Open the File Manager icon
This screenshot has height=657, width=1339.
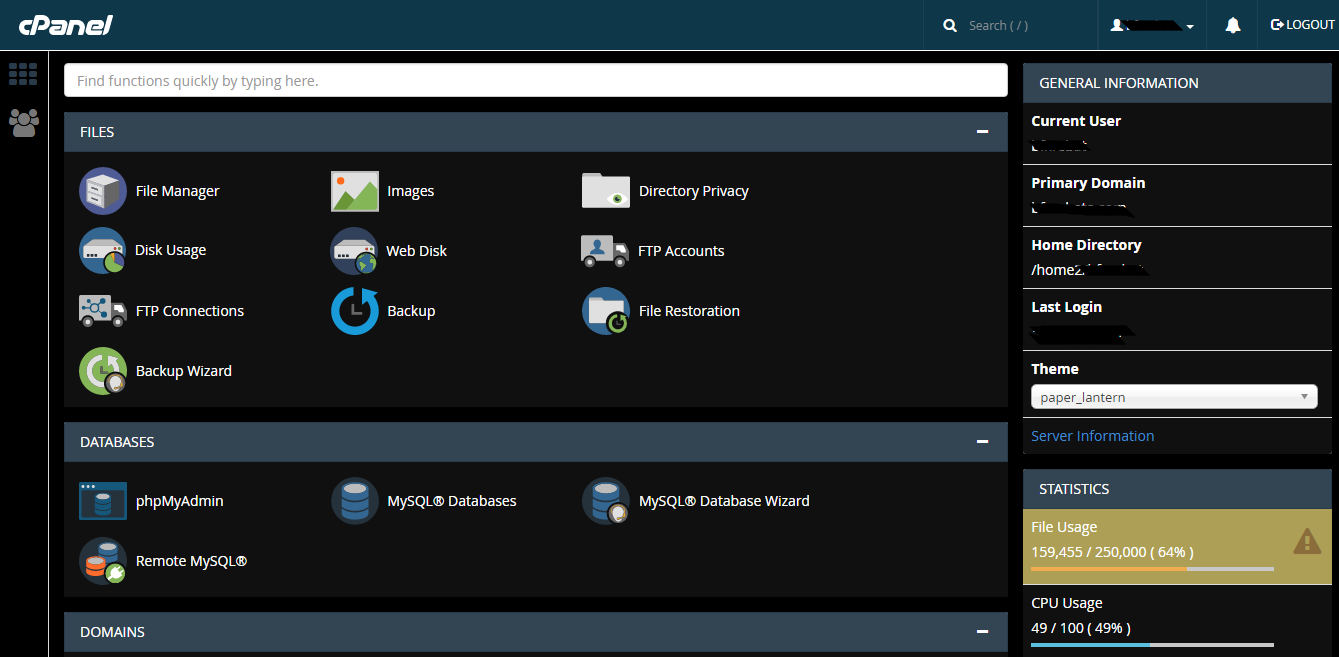point(103,191)
